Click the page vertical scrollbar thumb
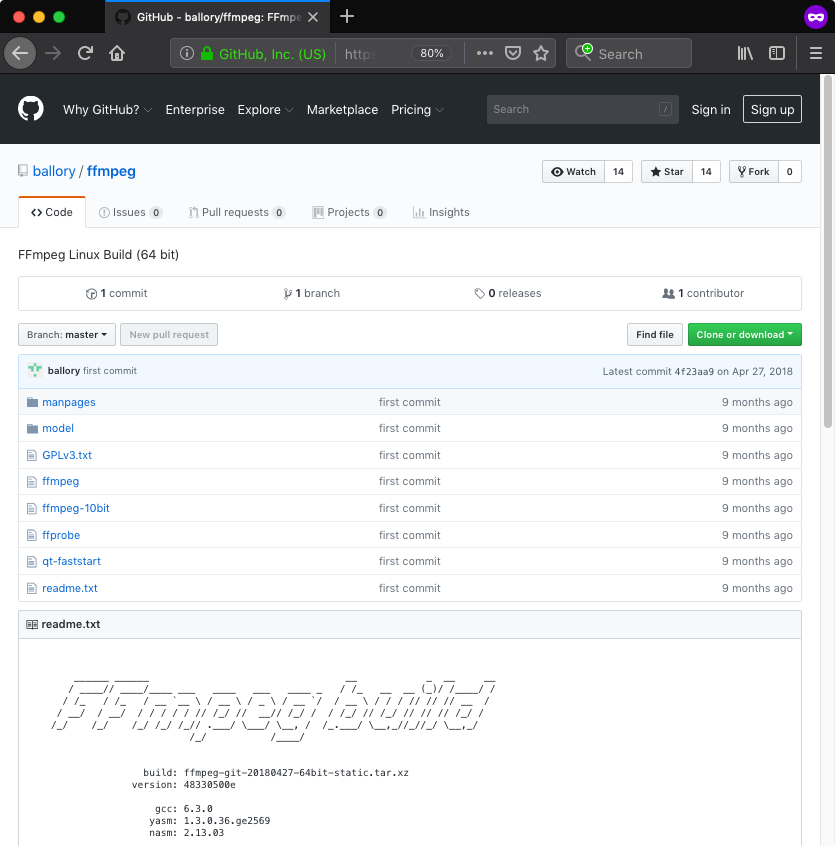This screenshot has height=846, width=835. pyautogui.click(x=827, y=251)
